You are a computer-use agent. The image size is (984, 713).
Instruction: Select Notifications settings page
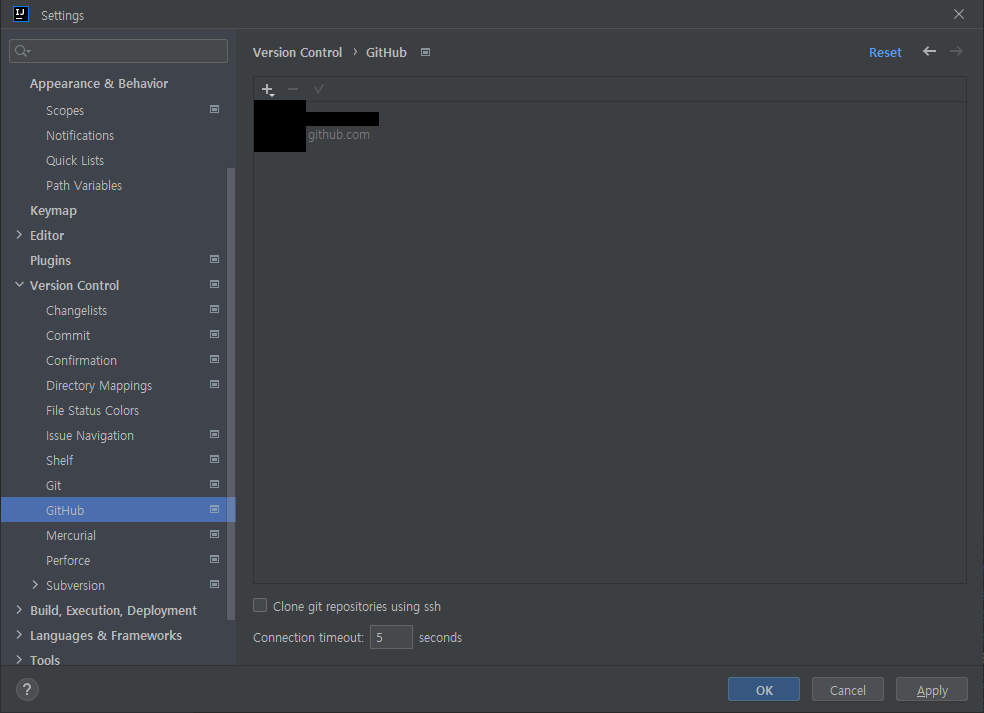coord(80,136)
